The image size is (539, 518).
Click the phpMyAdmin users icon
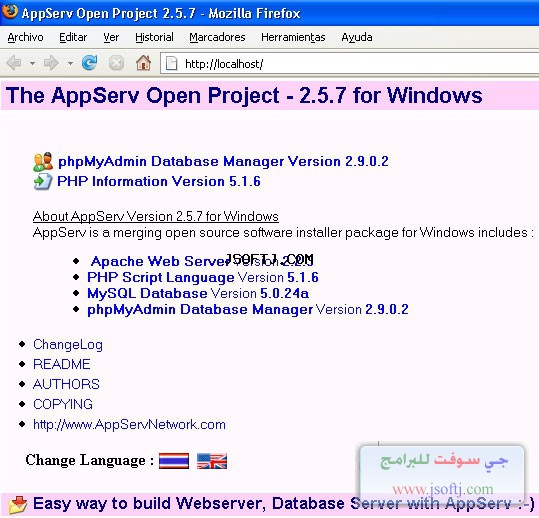tap(43, 162)
